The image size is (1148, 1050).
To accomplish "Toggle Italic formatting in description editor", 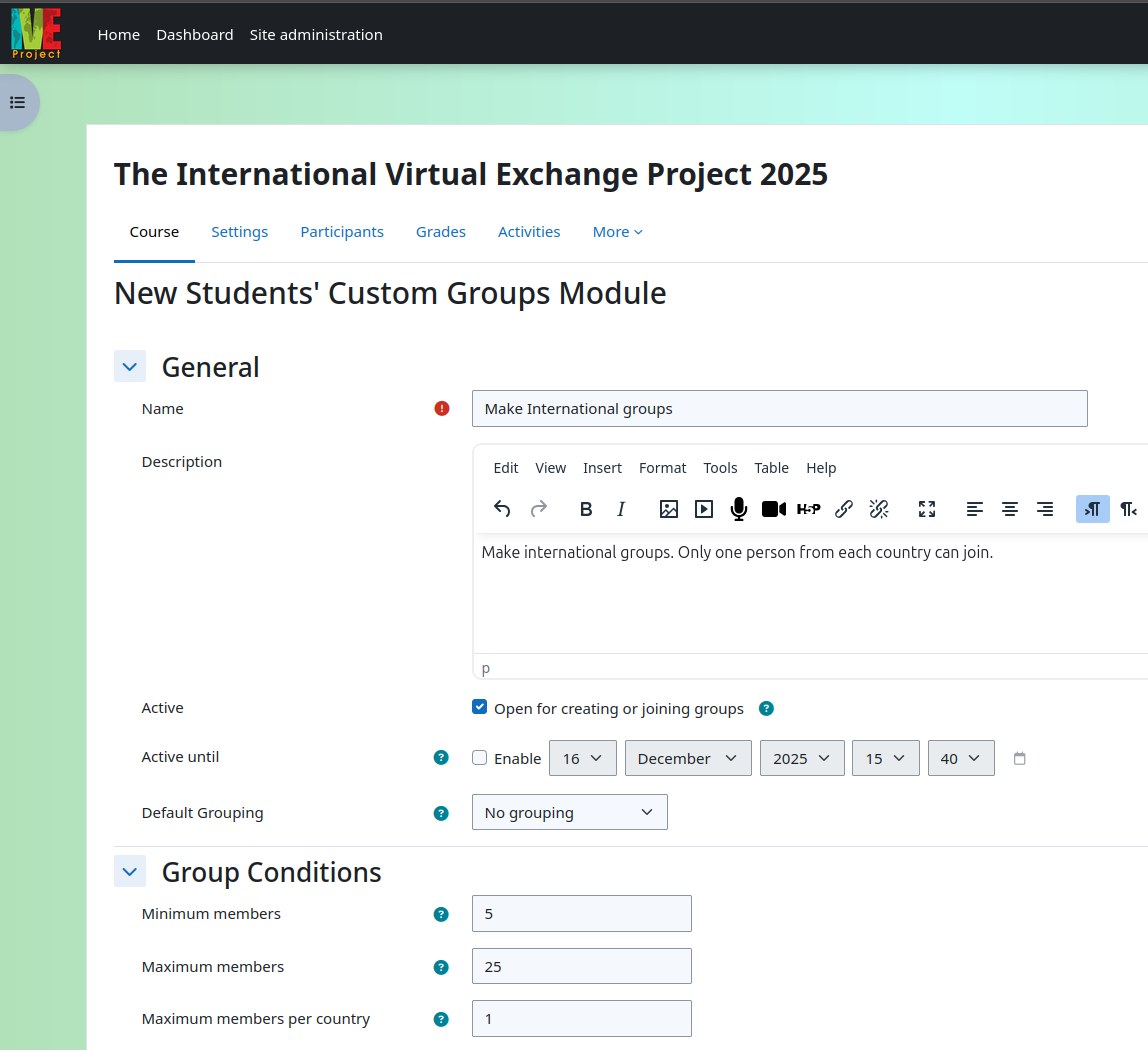I will coord(621,509).
